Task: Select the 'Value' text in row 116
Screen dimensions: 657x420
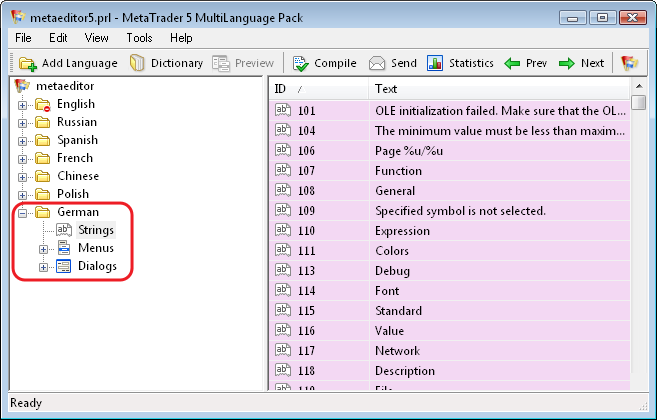Action: [x=389, y=331]
